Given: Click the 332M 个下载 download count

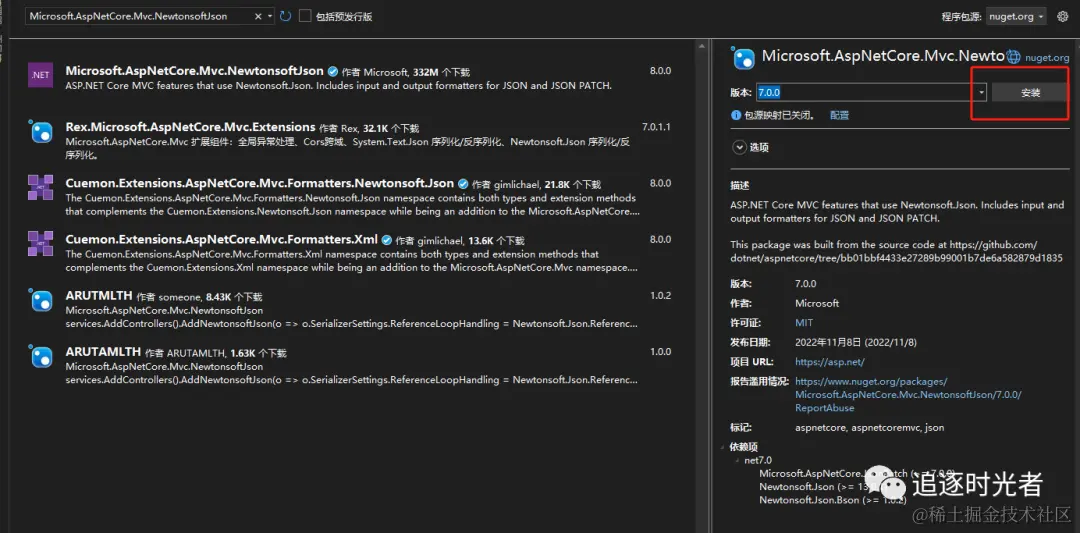Looking at the screenshot, I should point(442,72).
